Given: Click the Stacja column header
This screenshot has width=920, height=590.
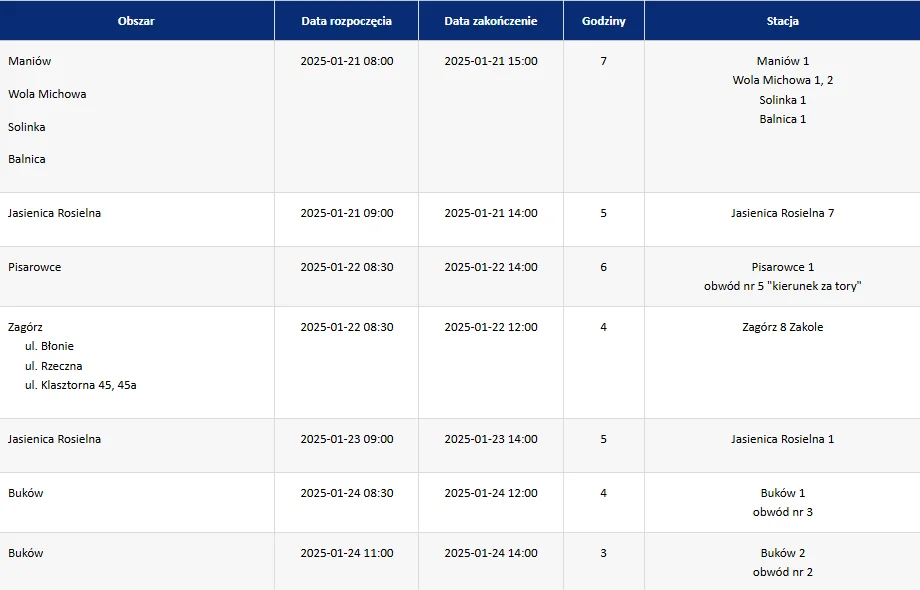Looking at the screenshot, I should (x=782, y=21).
